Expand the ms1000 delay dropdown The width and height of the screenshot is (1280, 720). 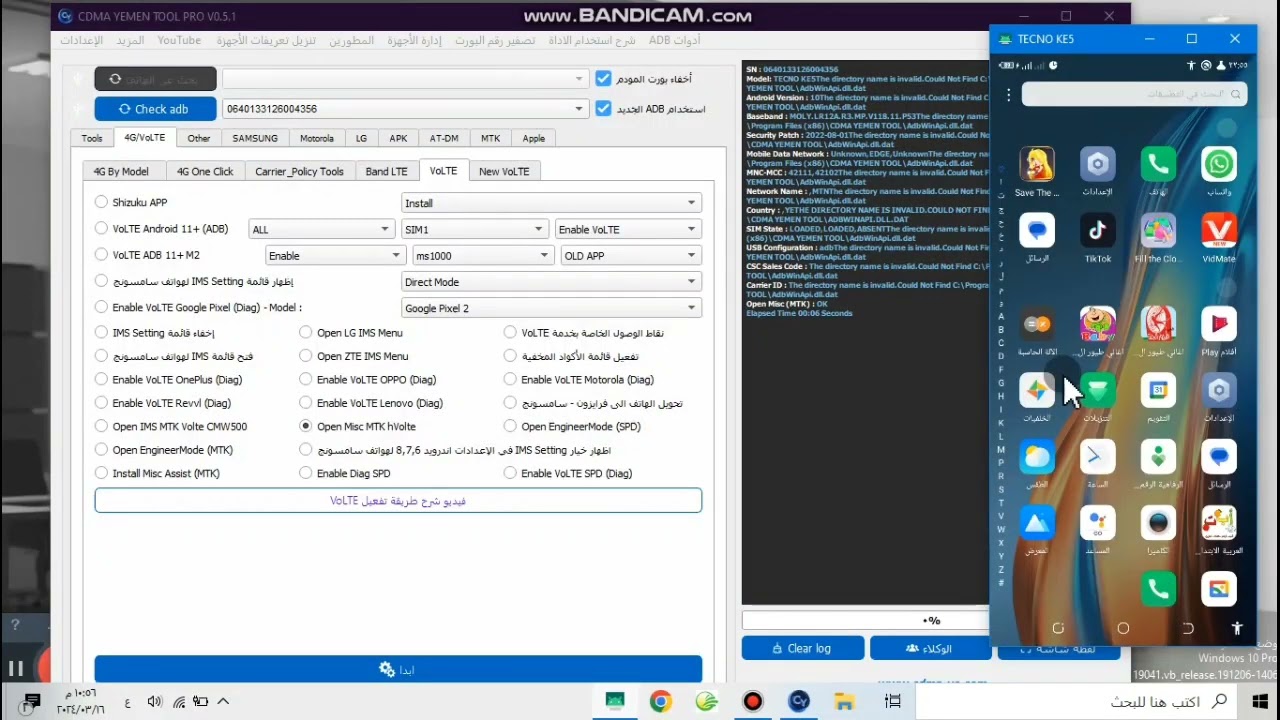point(482,255)
